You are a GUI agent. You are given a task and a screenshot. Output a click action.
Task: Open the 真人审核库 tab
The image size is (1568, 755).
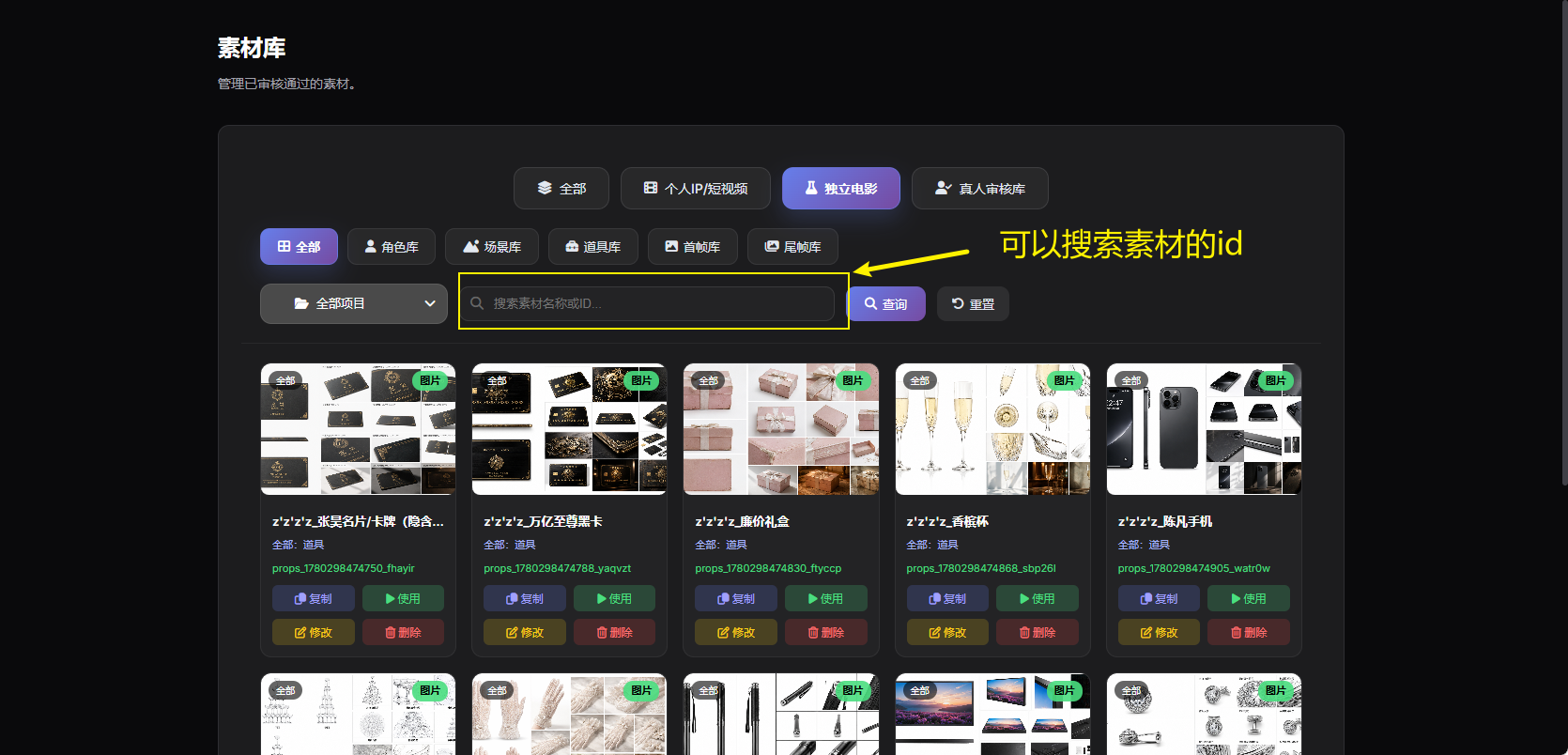click(980, 189)
